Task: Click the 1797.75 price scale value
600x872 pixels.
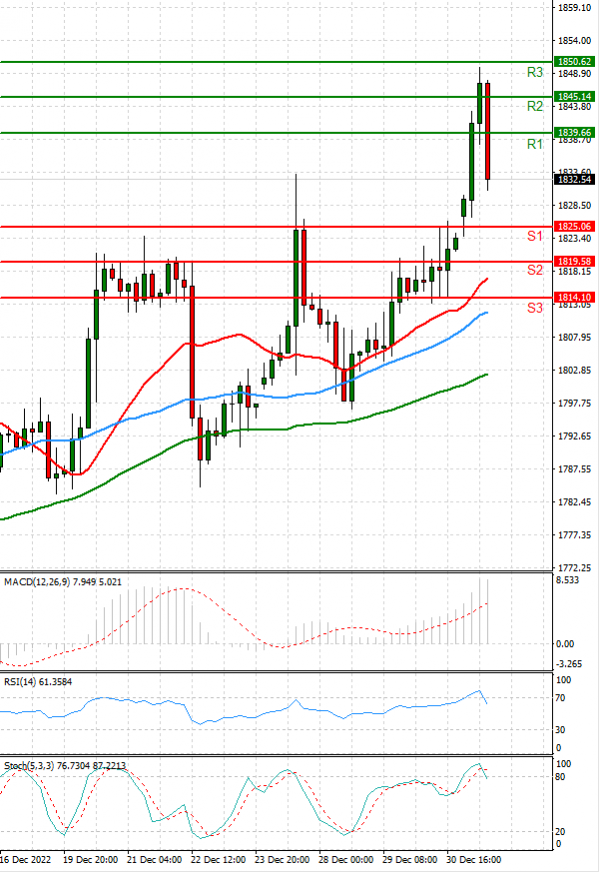Action: click(x=574, y=403)
